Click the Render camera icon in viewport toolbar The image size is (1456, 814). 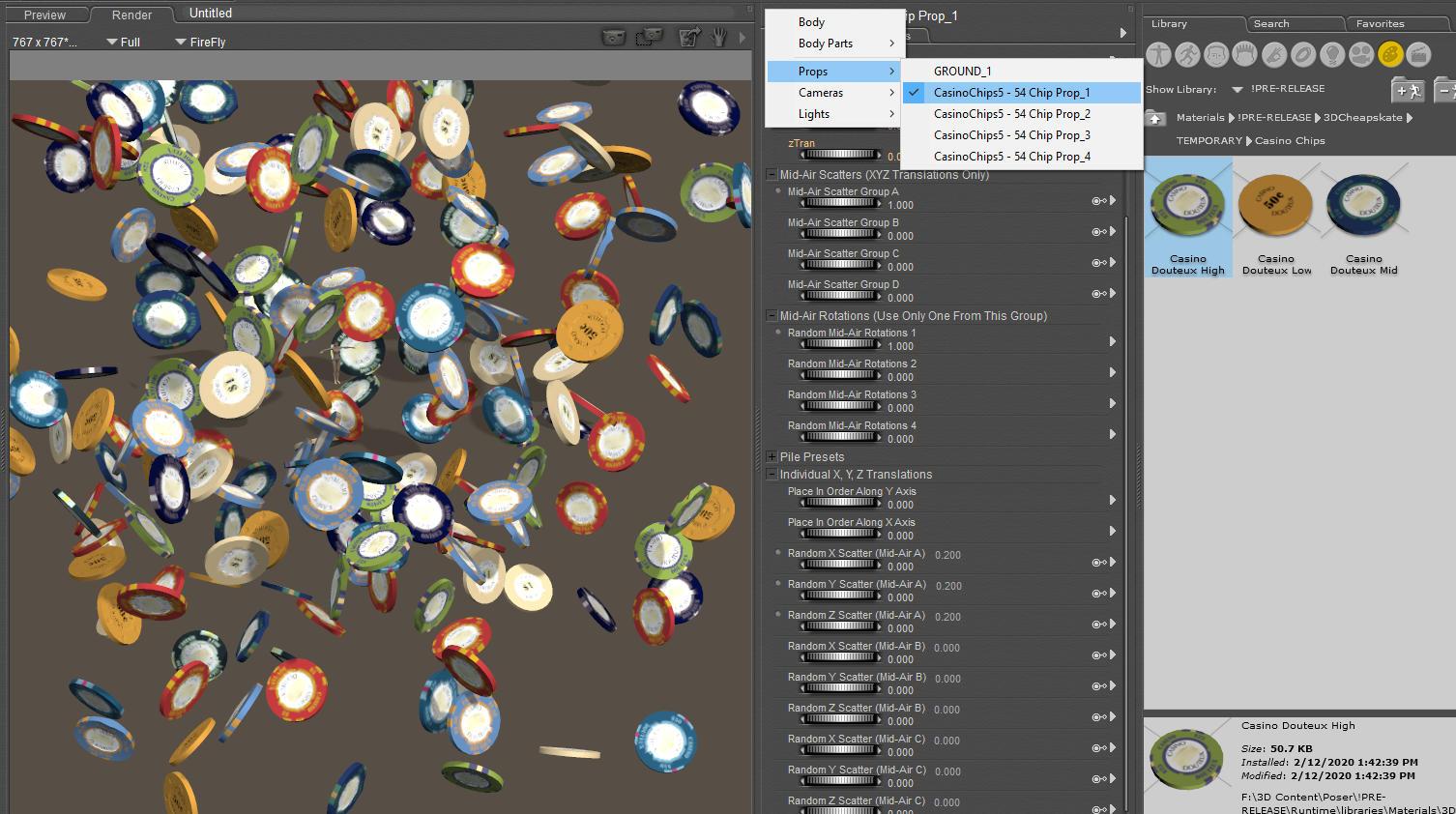click(x=613, y=38)
